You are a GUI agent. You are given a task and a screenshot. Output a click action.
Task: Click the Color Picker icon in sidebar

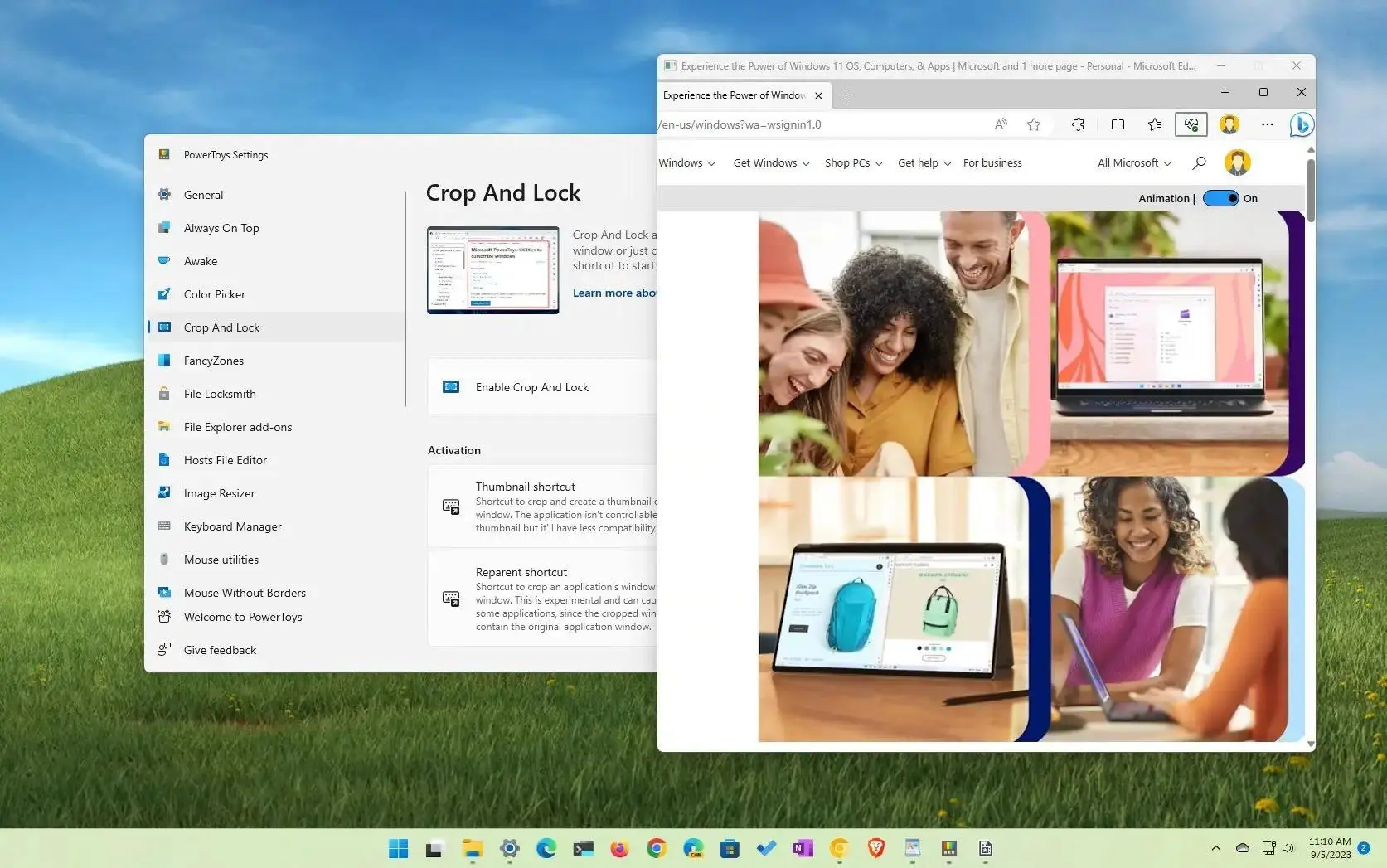pyautogui.click(x=164, y=294)
